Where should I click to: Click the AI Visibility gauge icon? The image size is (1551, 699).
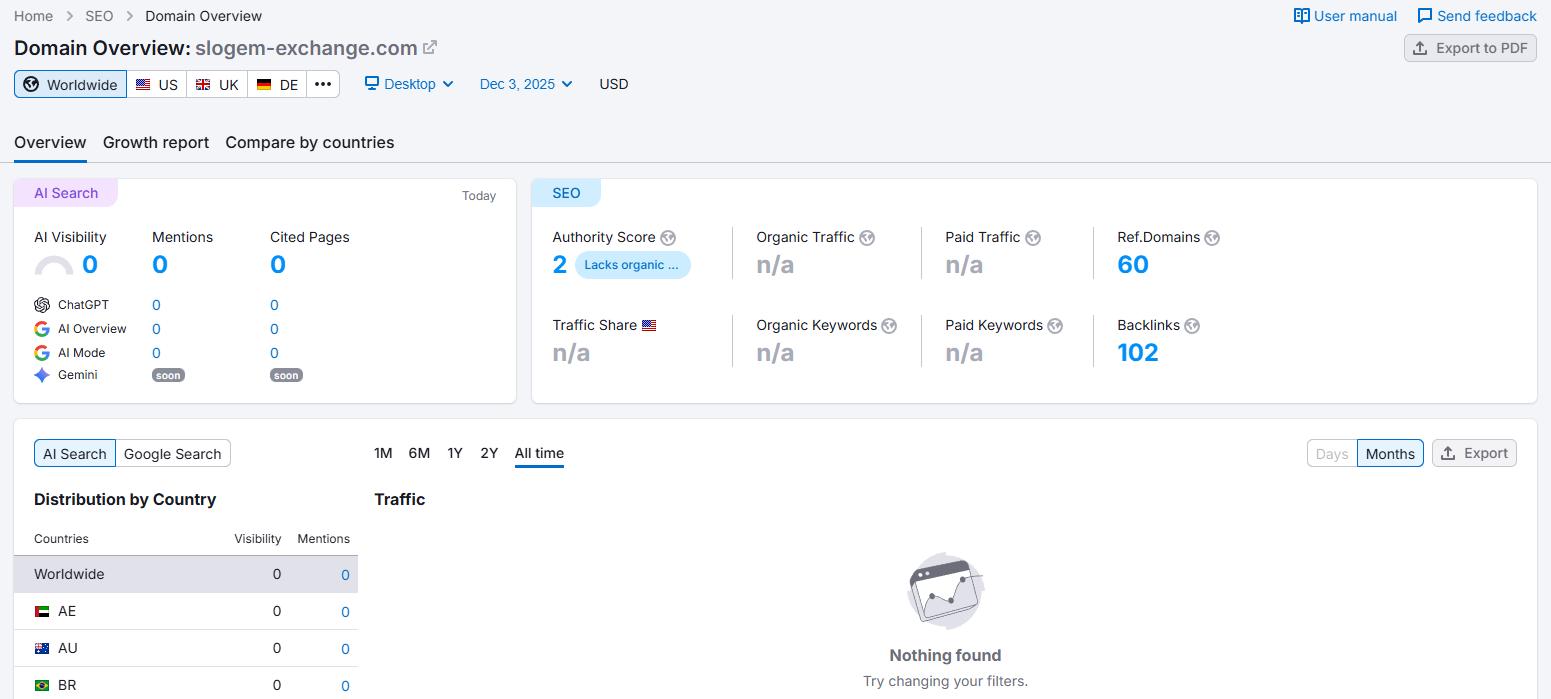pos(54,266)
